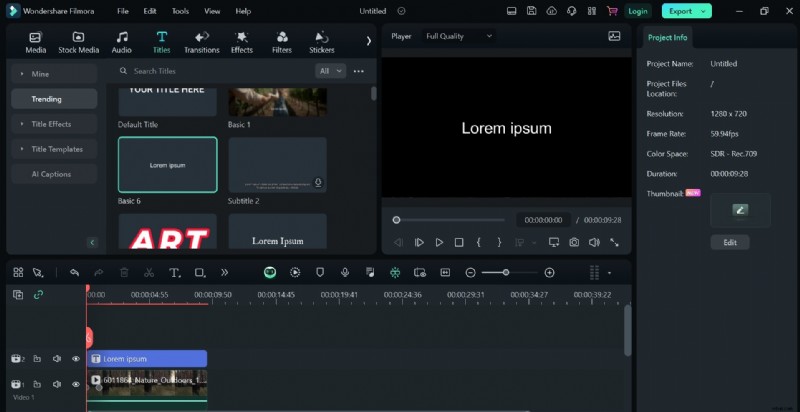Screen dimensions: 800x412
Task: Mute track 2 speaker icon
Action: [x=57, y=359]
